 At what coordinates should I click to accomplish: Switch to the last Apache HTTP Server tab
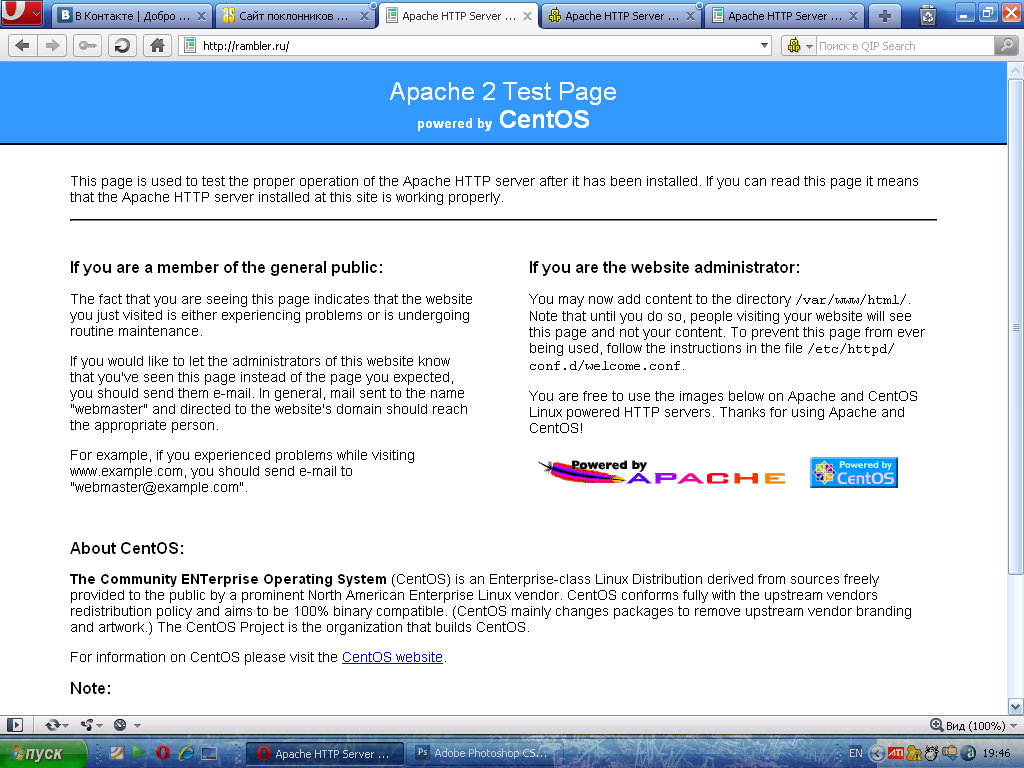coord(784,16)
